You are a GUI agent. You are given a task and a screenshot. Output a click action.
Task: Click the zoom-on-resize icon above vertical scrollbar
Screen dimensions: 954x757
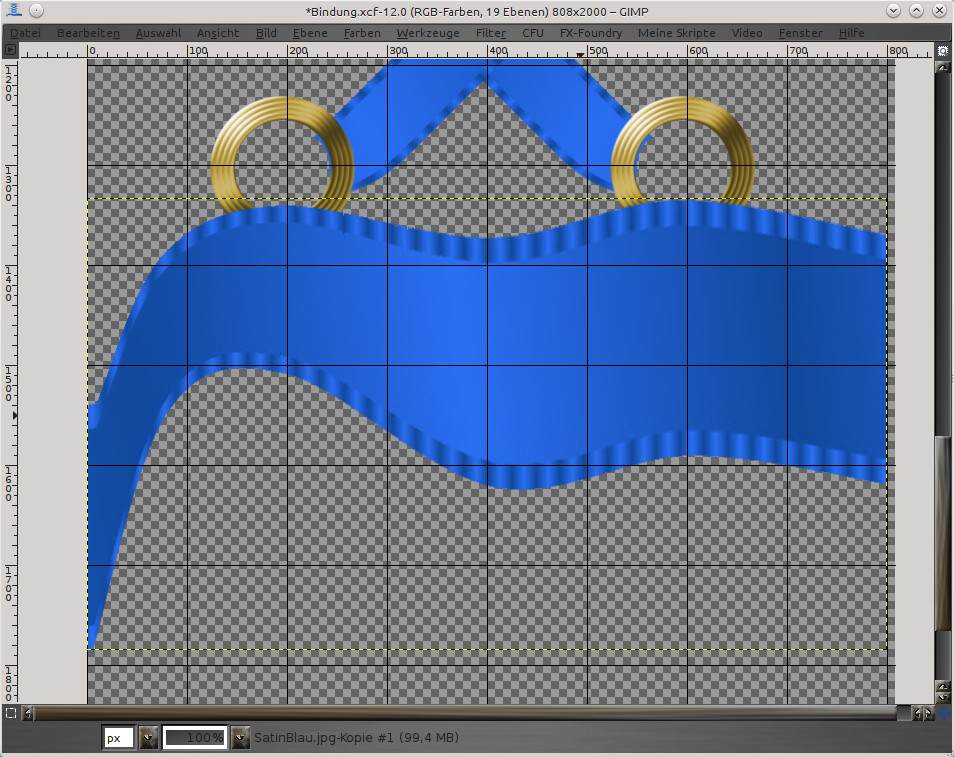point(943,50)
